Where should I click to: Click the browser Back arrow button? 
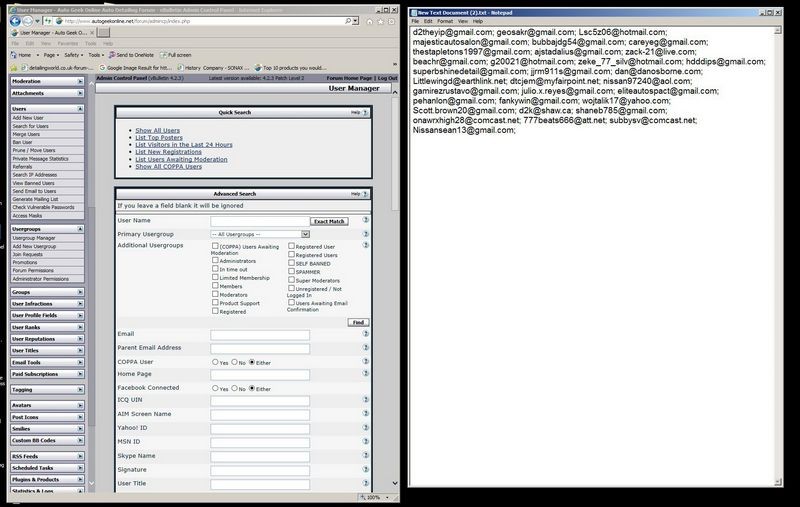[15, 21]
